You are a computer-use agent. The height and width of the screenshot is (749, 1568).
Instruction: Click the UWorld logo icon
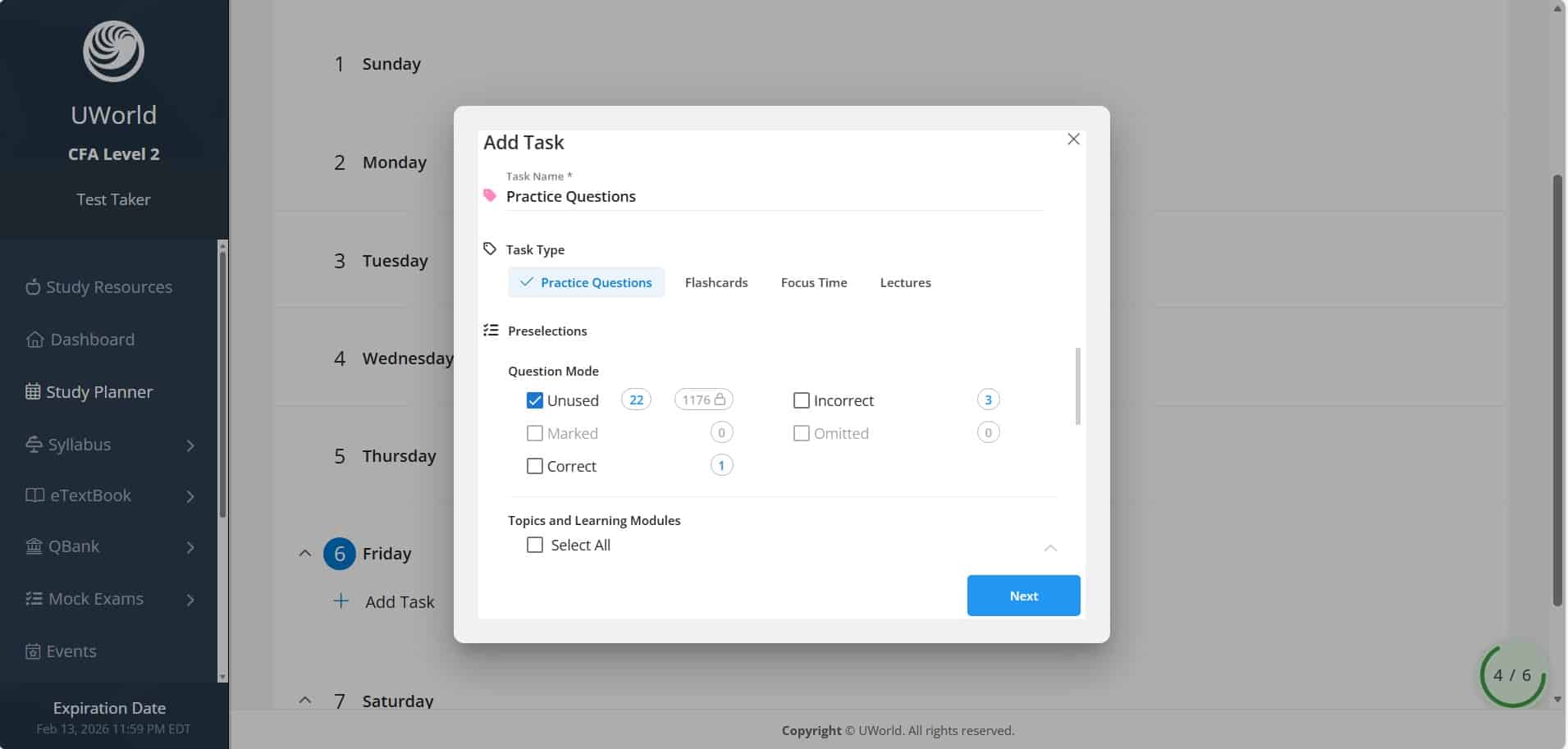[113, 51]
